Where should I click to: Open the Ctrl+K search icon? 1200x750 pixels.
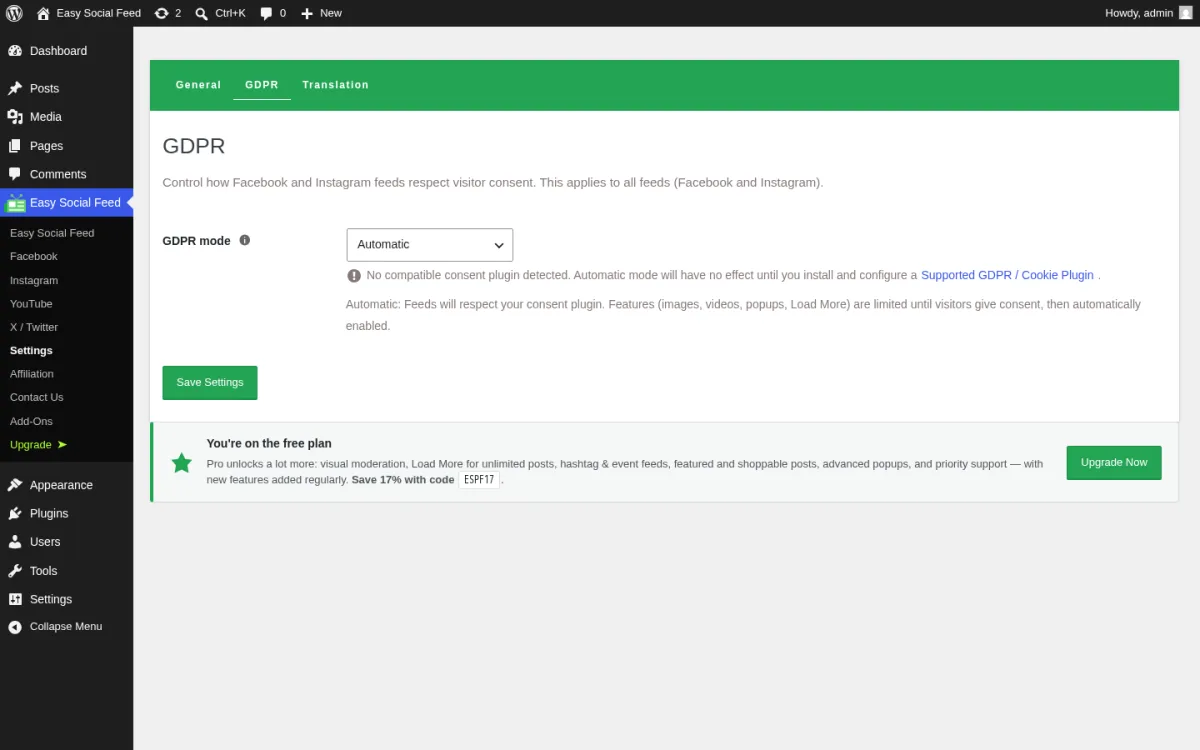coord(202,13)
